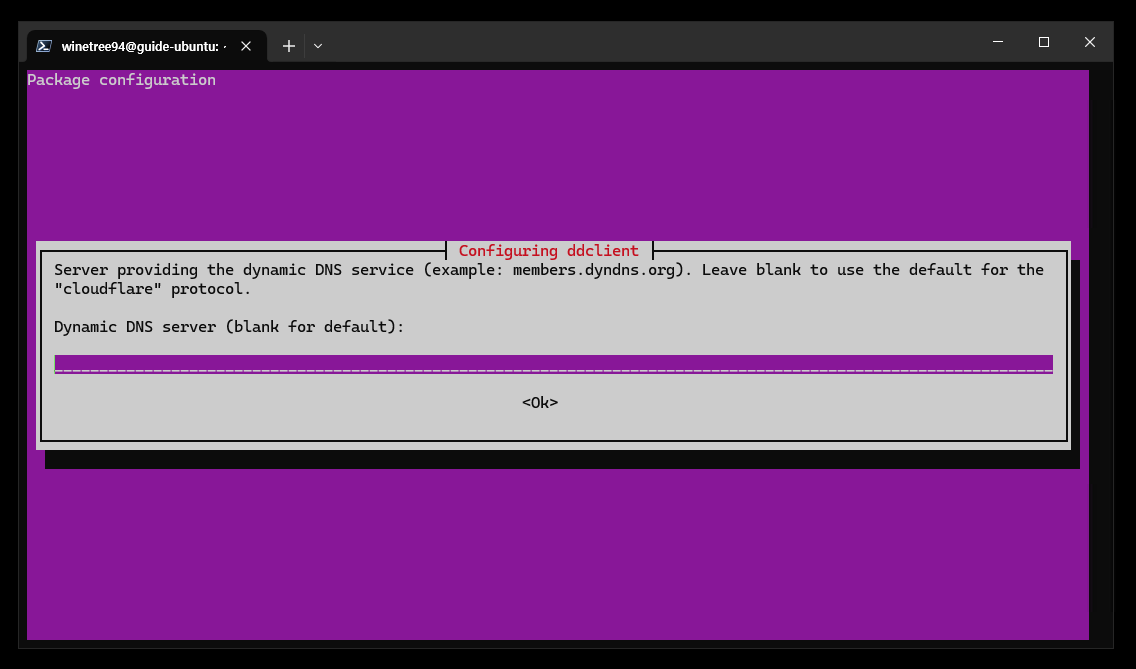Minimize the terminal window
Screen dimensions: 1136x669
point(998,42)
